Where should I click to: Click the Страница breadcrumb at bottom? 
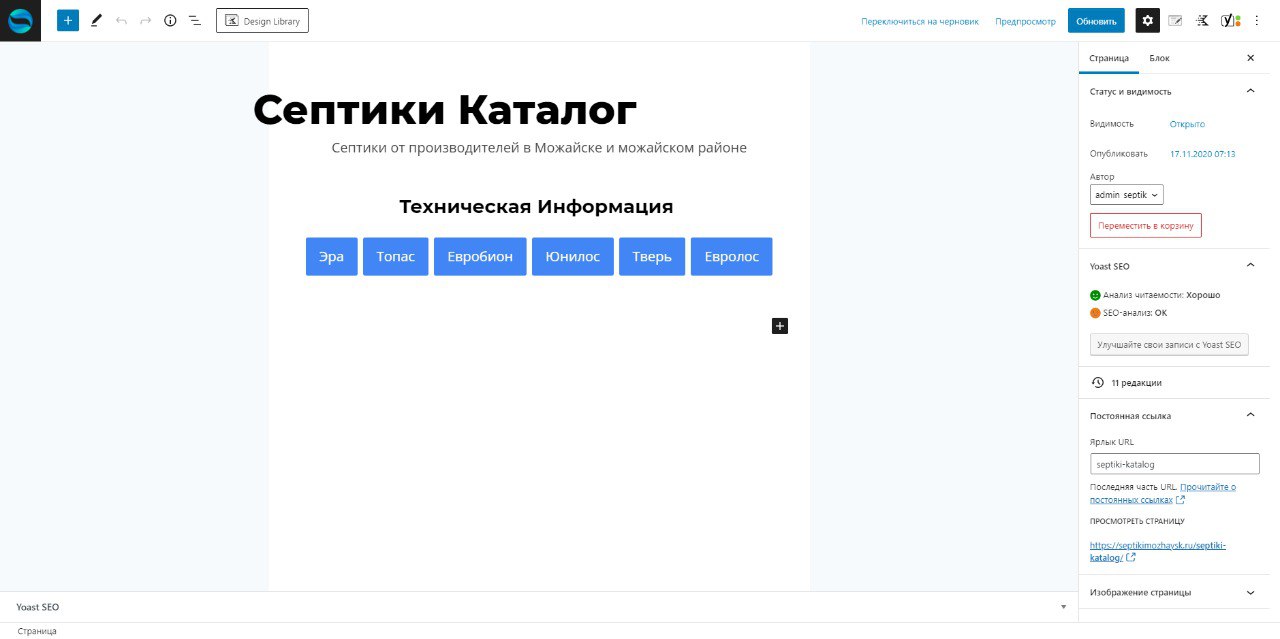point(37,631)
